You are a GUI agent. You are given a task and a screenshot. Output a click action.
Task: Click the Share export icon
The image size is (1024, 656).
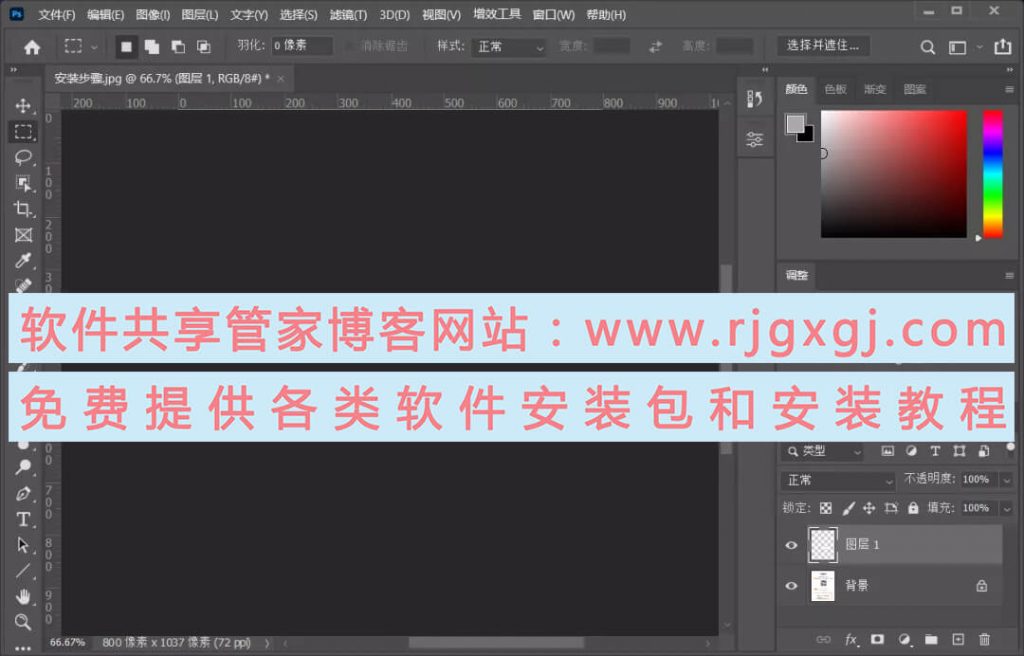point(1002,46)
